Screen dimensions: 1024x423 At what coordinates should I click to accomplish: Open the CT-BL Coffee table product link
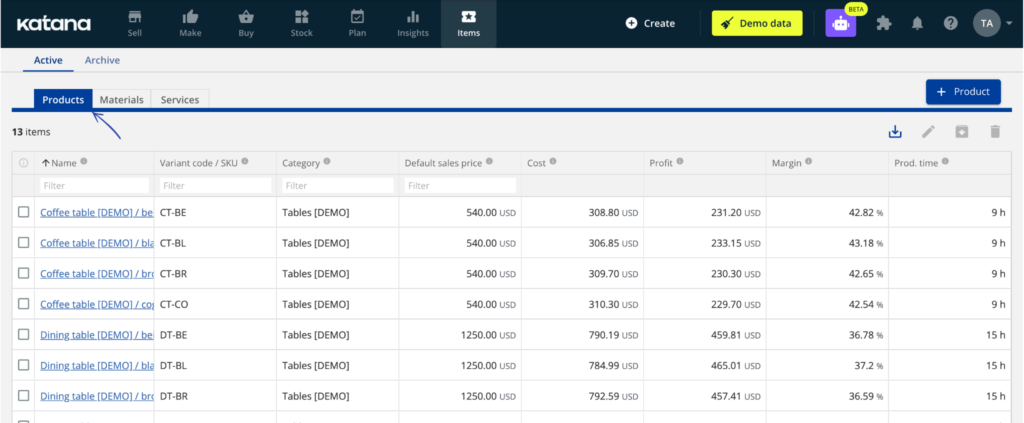pyautogui.click(x=97, y=243)
